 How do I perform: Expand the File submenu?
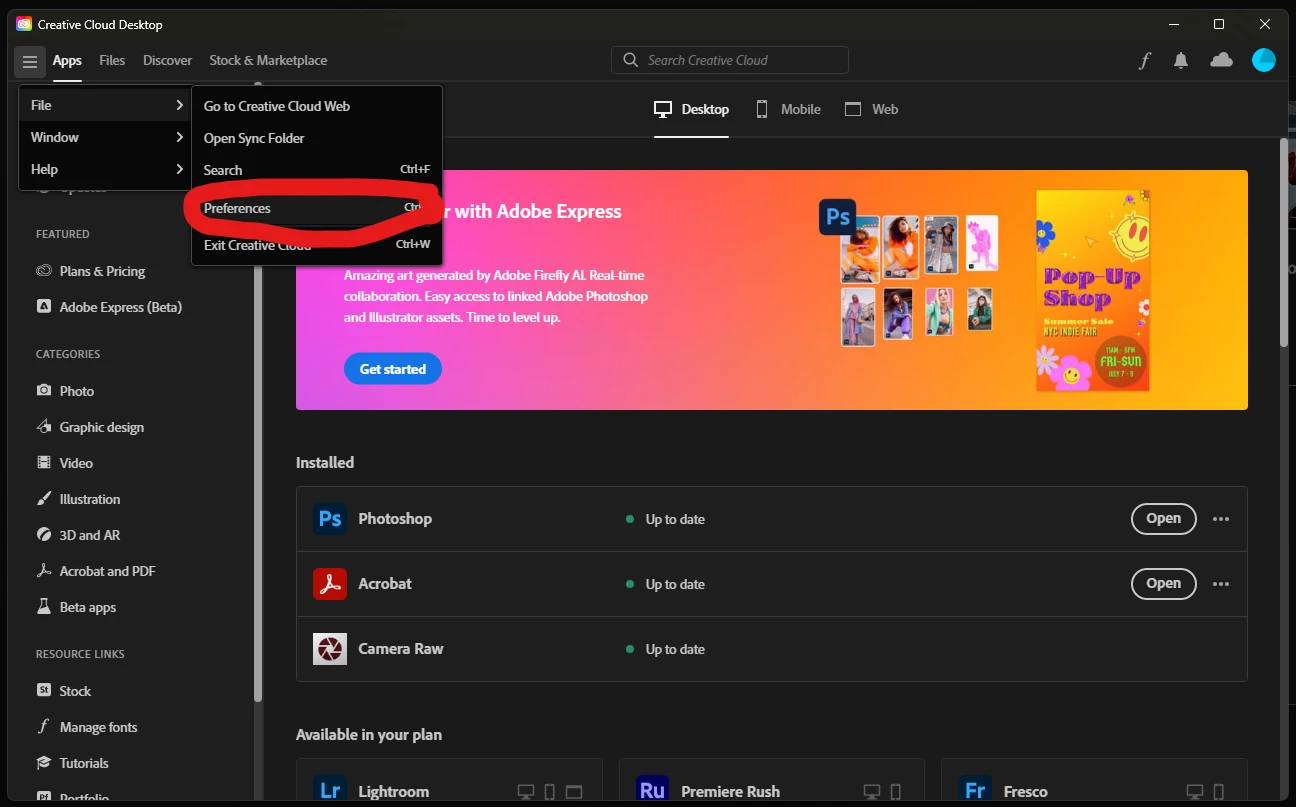(105, 105)
